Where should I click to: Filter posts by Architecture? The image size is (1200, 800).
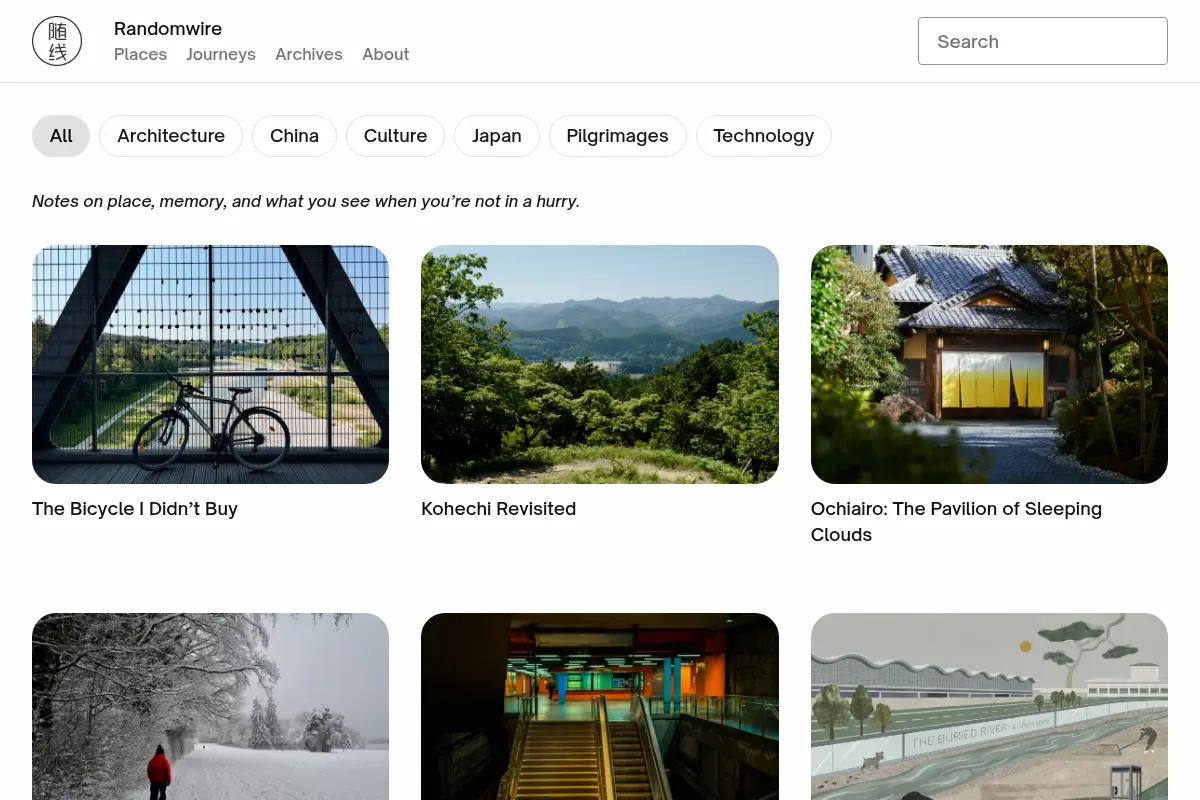pos(171,136)
